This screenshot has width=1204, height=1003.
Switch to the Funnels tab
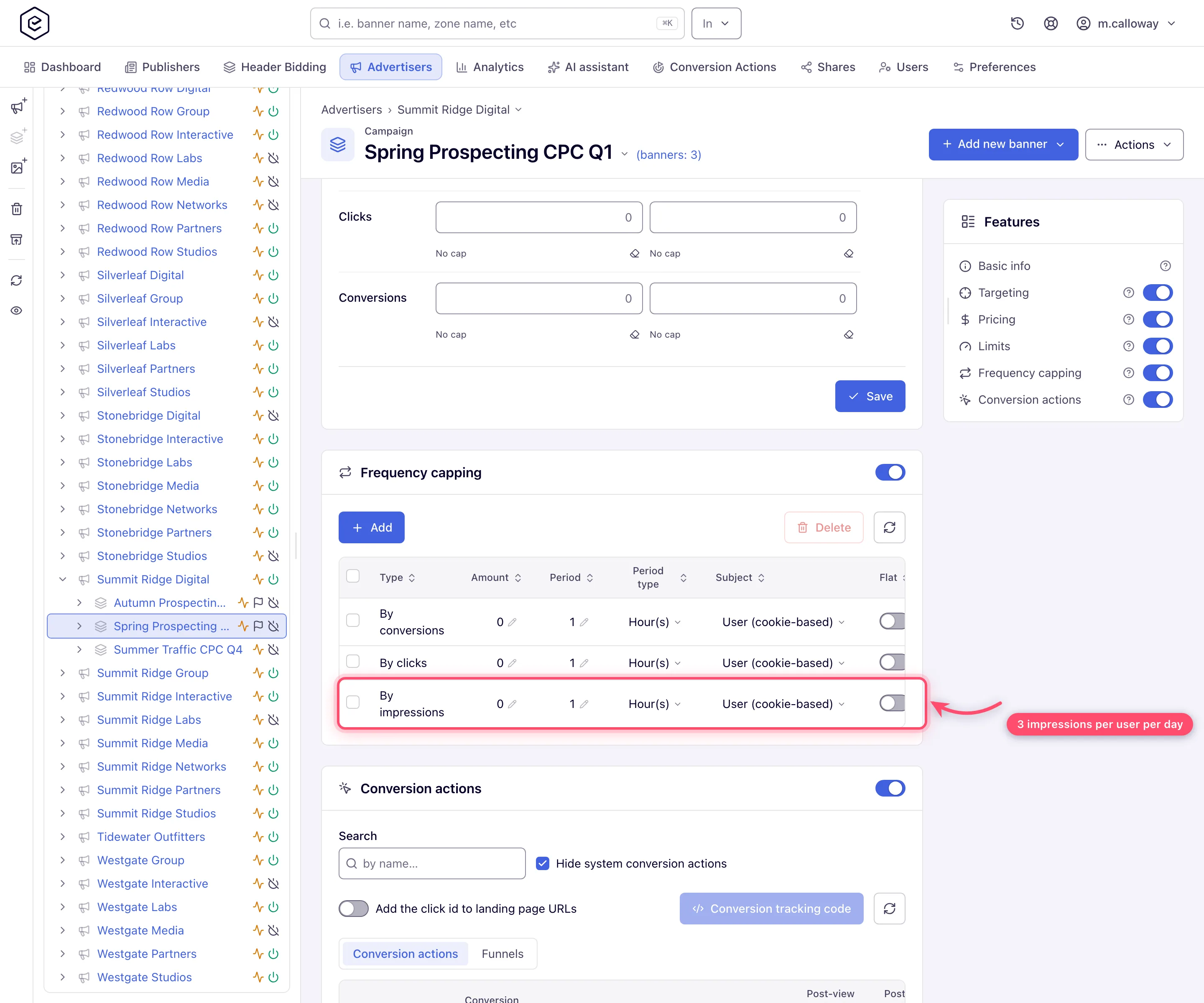(502, 954)
